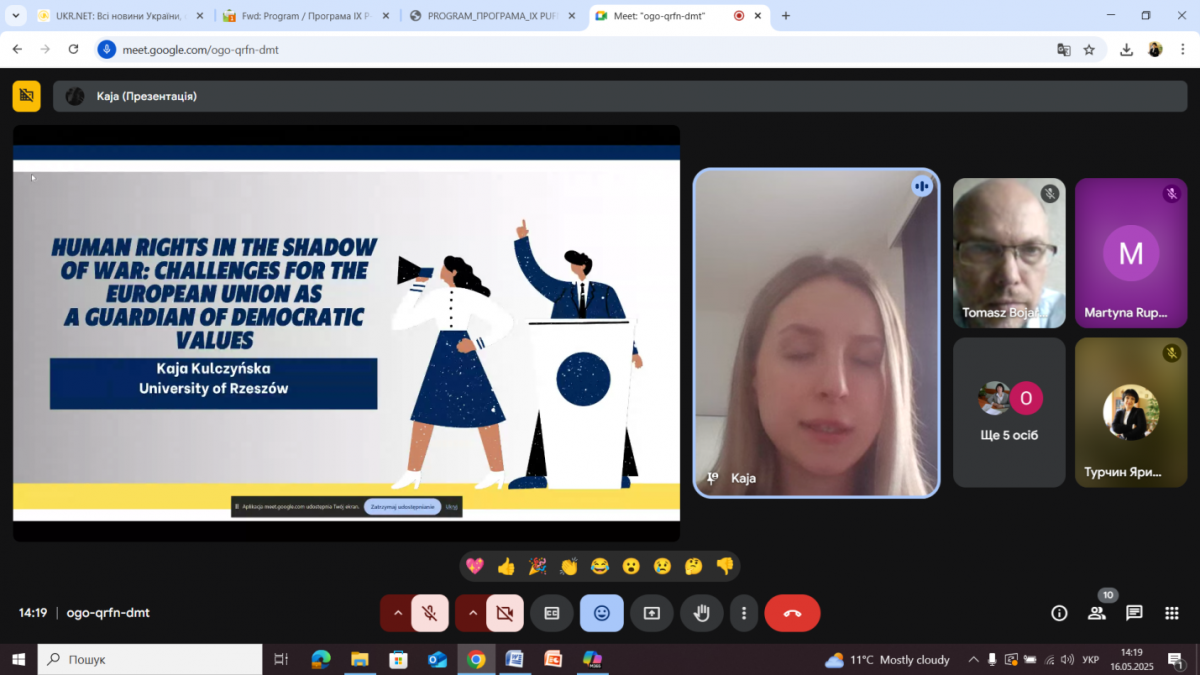Expand audio settings arrow next to microphone
This screenshot has height=675, width=1200.
(397, 613)
